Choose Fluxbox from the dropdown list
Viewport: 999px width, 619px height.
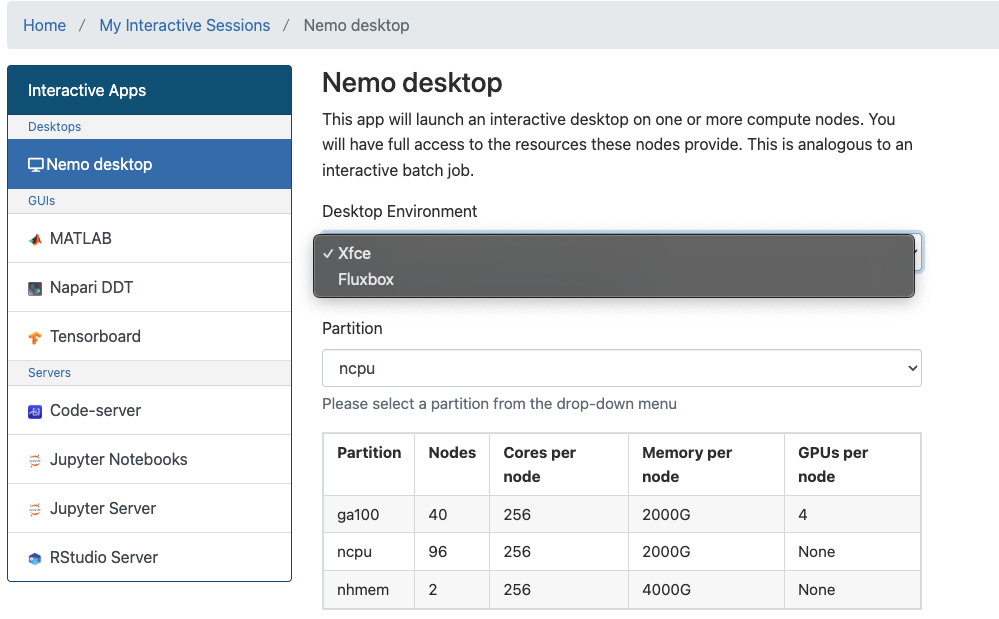tap(366, 279)
